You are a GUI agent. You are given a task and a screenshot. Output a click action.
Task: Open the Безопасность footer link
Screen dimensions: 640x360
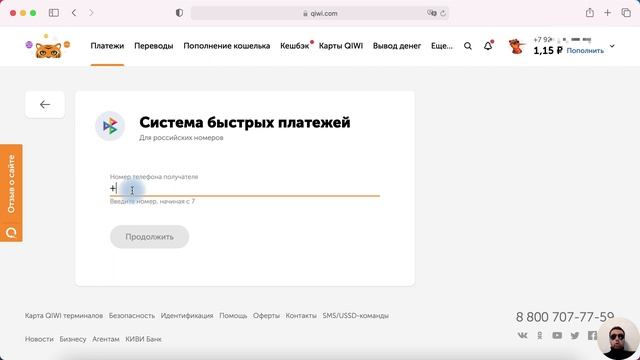(132, 316)
